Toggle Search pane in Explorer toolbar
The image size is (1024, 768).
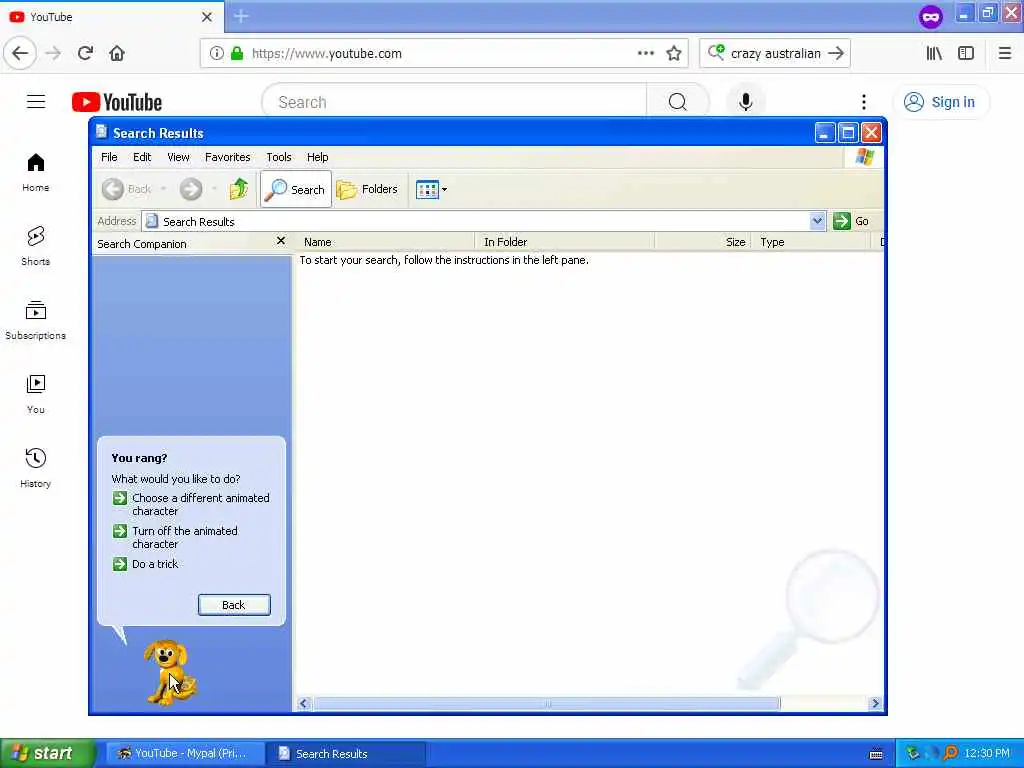[x=296, y=189]
